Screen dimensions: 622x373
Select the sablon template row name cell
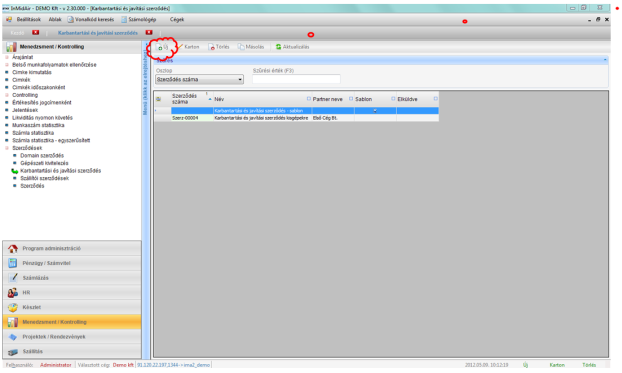tap(262, 111)
